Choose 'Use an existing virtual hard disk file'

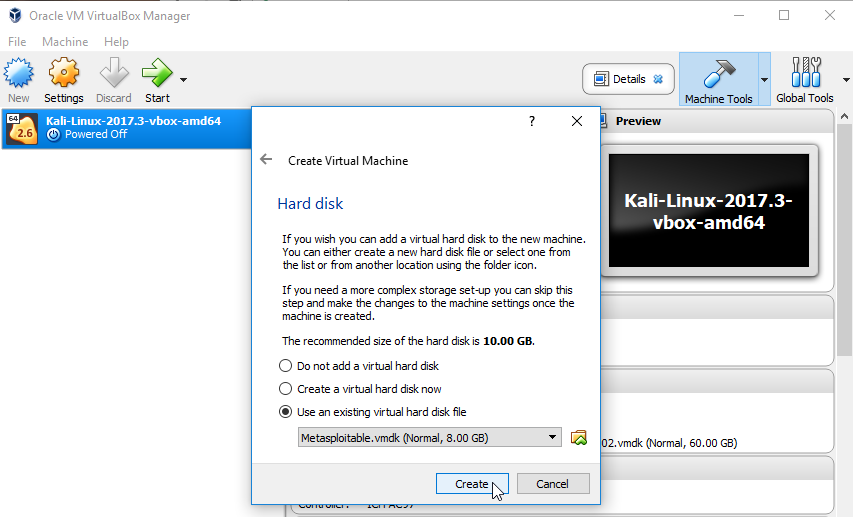286,412
